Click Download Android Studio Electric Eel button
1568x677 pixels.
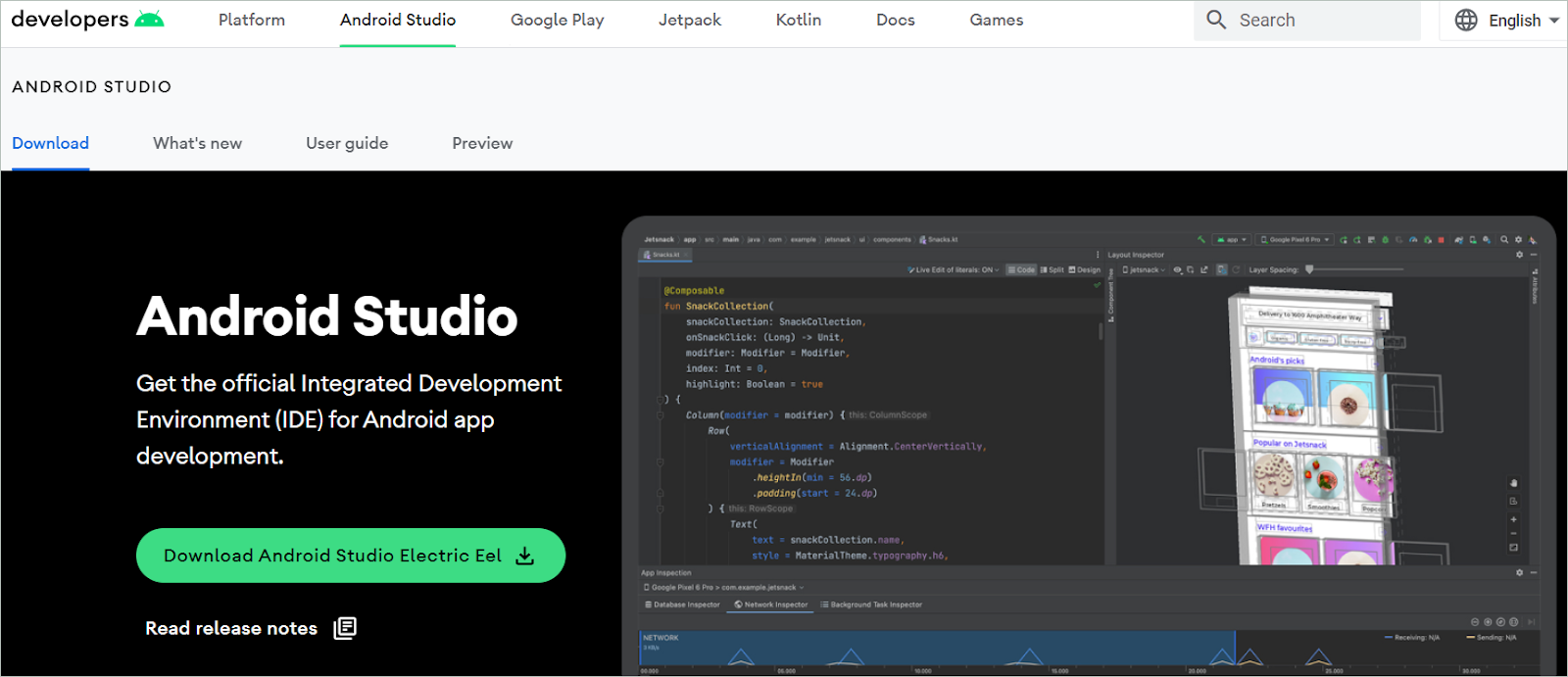pos(351,556)
